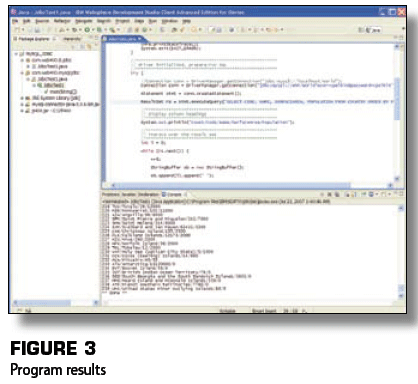The width and height of the screenshot is (418, 384).
Task: Open the Source menu
Action: click(42, 21)
